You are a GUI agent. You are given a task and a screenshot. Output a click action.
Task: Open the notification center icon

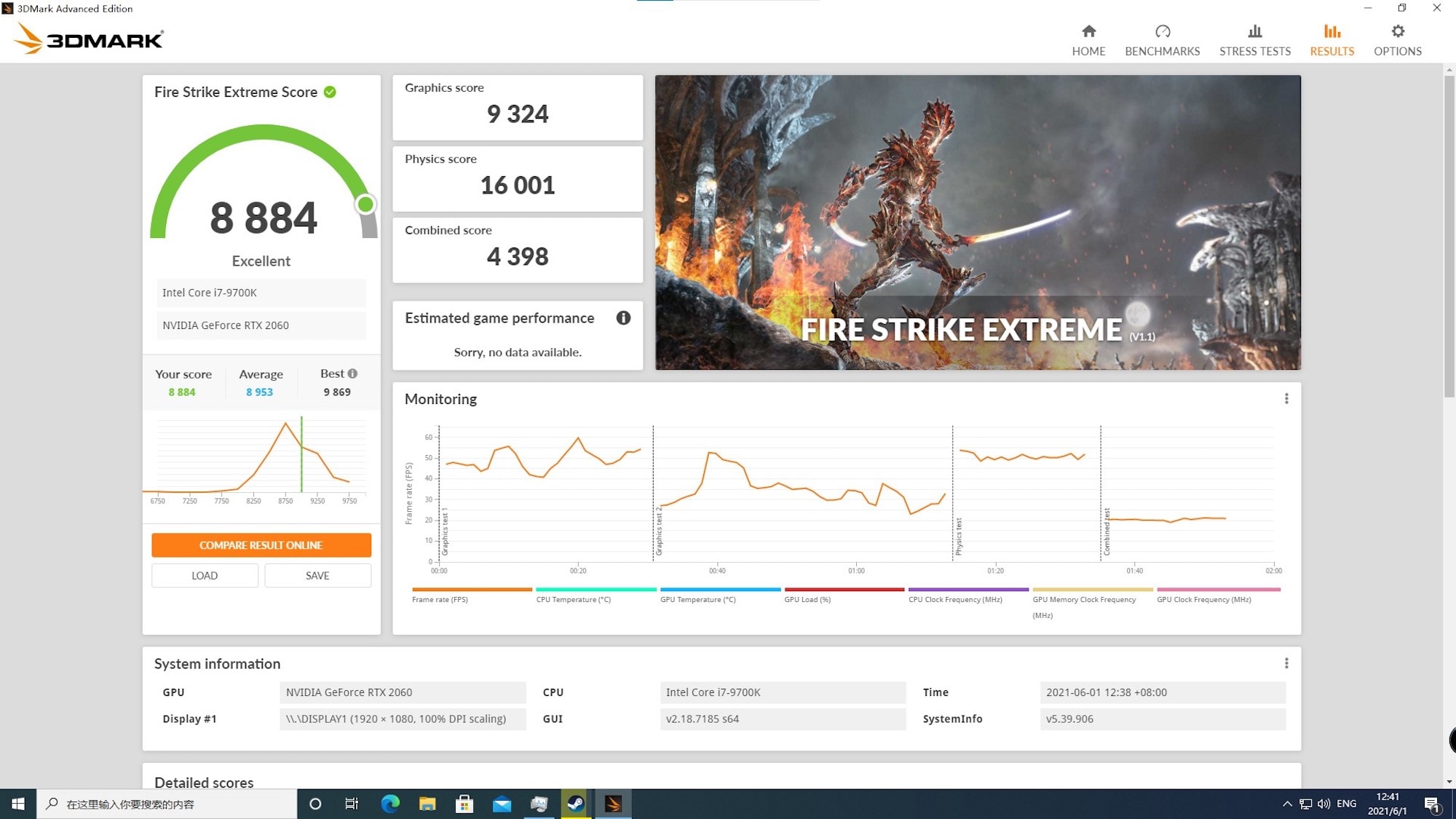[x=1433, y=804]
